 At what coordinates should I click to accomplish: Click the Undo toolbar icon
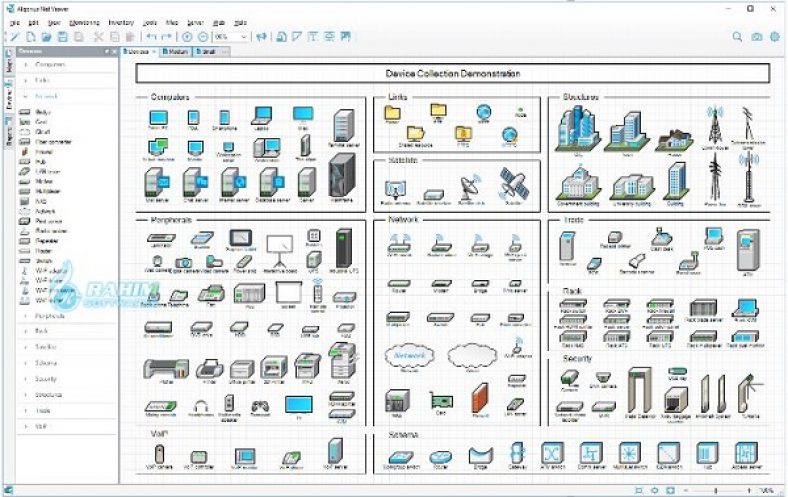(151, 37)
